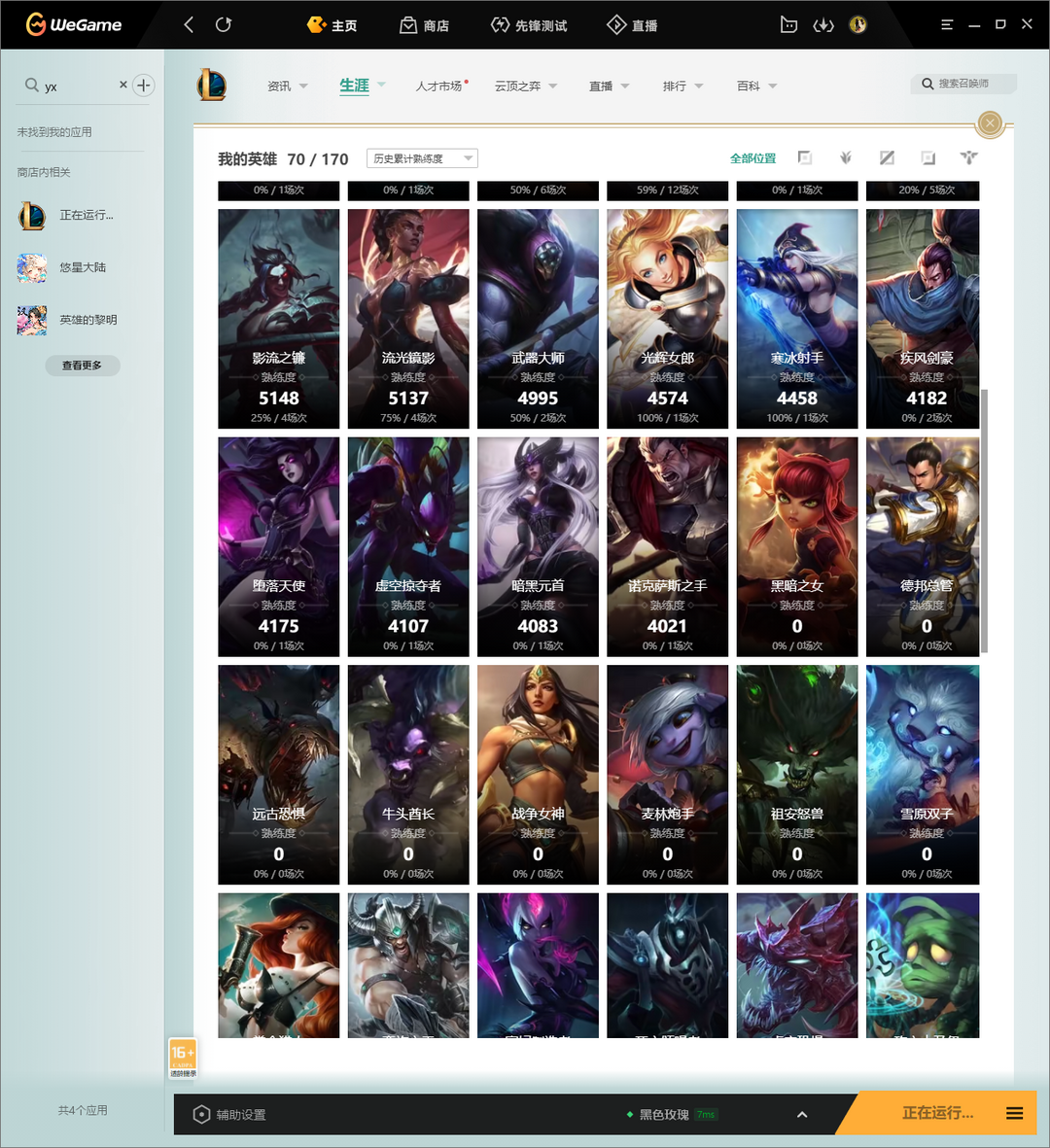Open the folder icon in title bar

point(788,25)
